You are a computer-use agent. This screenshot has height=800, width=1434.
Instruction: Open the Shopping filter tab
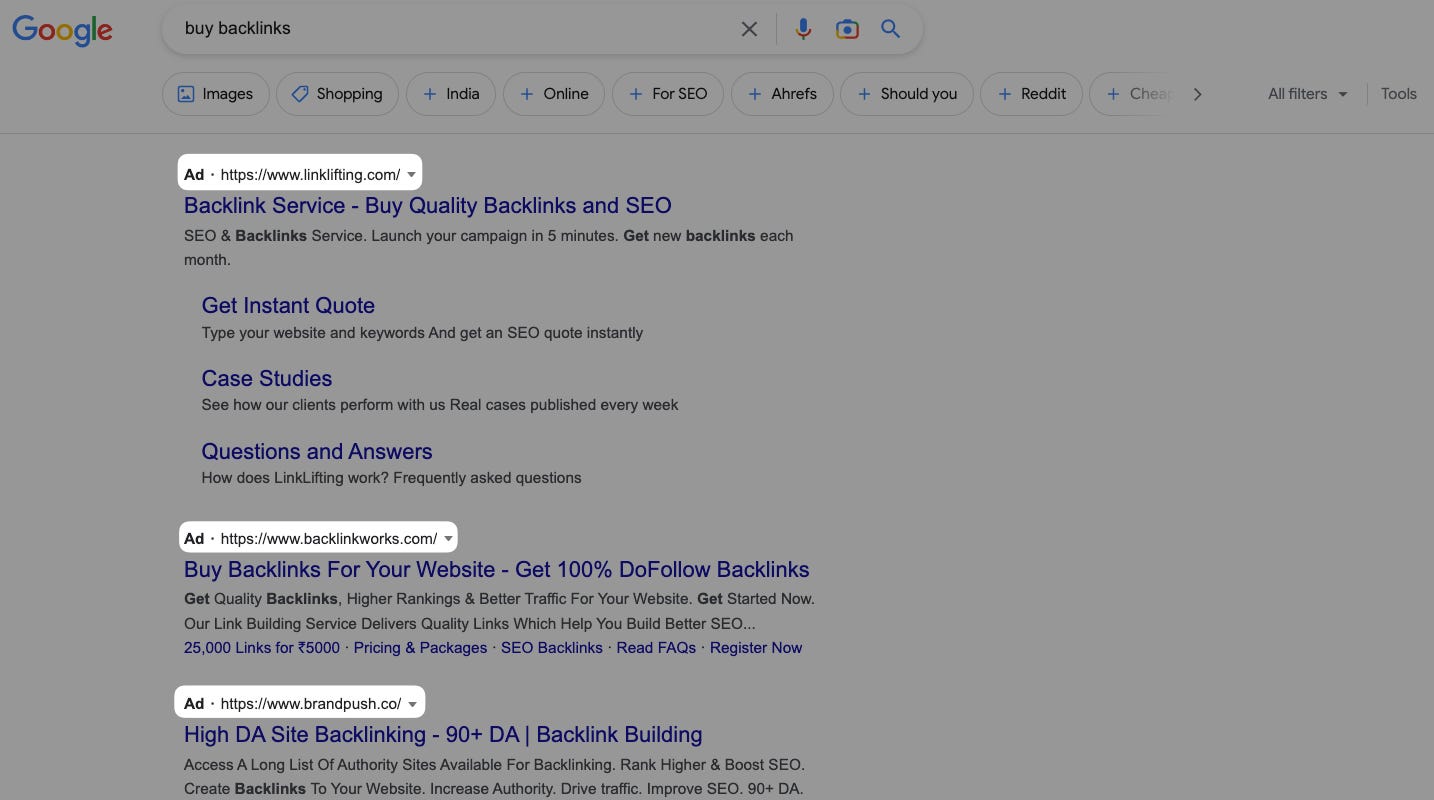(x=337, y=94)
